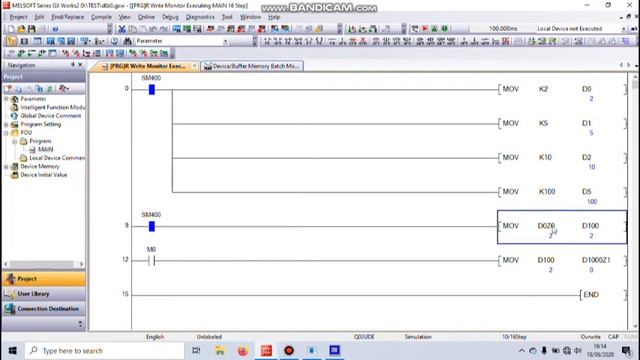
Task: Click the red play simulation icon
Action: click(x=424, y=29)
